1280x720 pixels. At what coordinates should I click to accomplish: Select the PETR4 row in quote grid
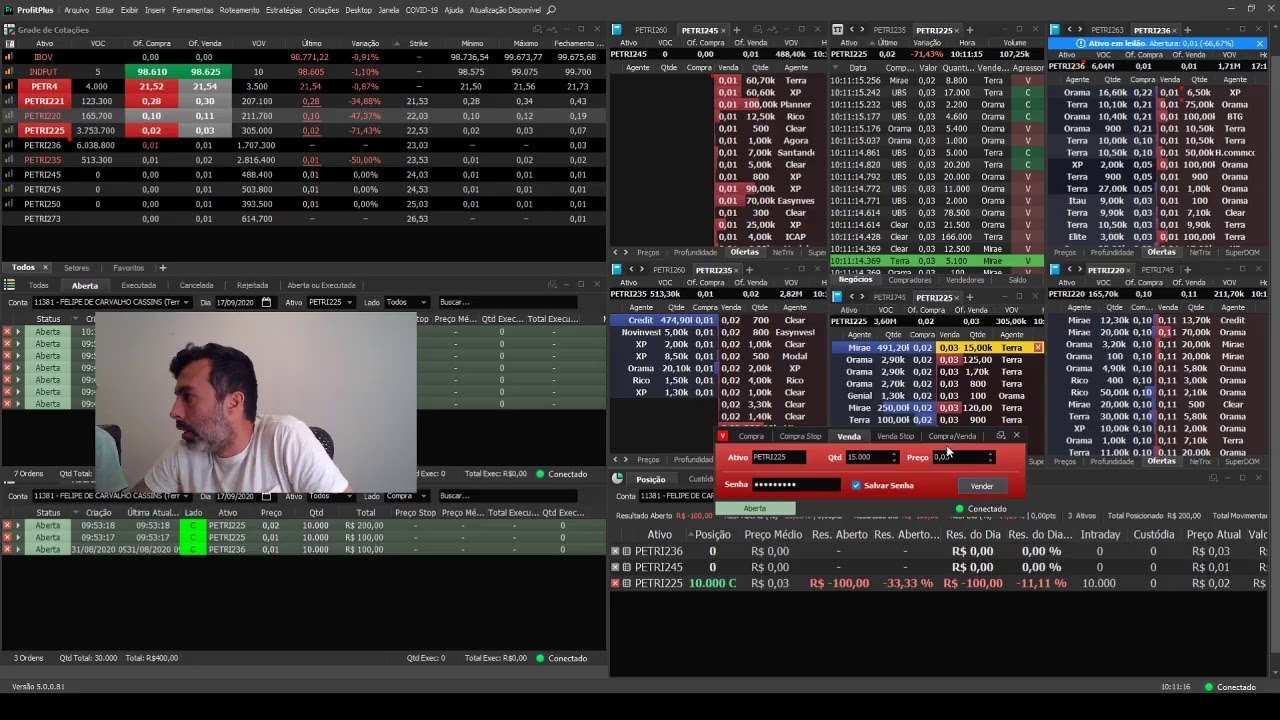[x=303, y=87]
